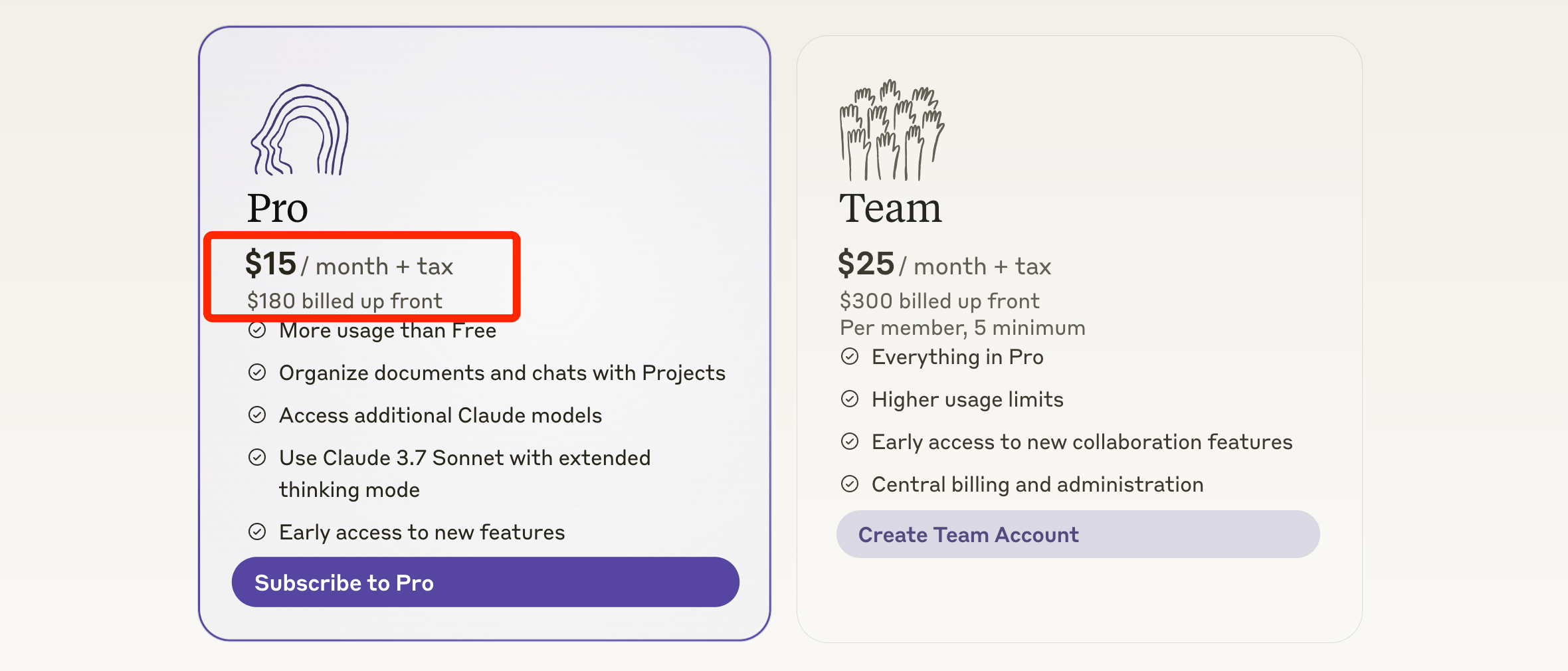Screen dimensions: 1568x671
Task: Click the $25 / month + tax price
Action: coord(944,264)
